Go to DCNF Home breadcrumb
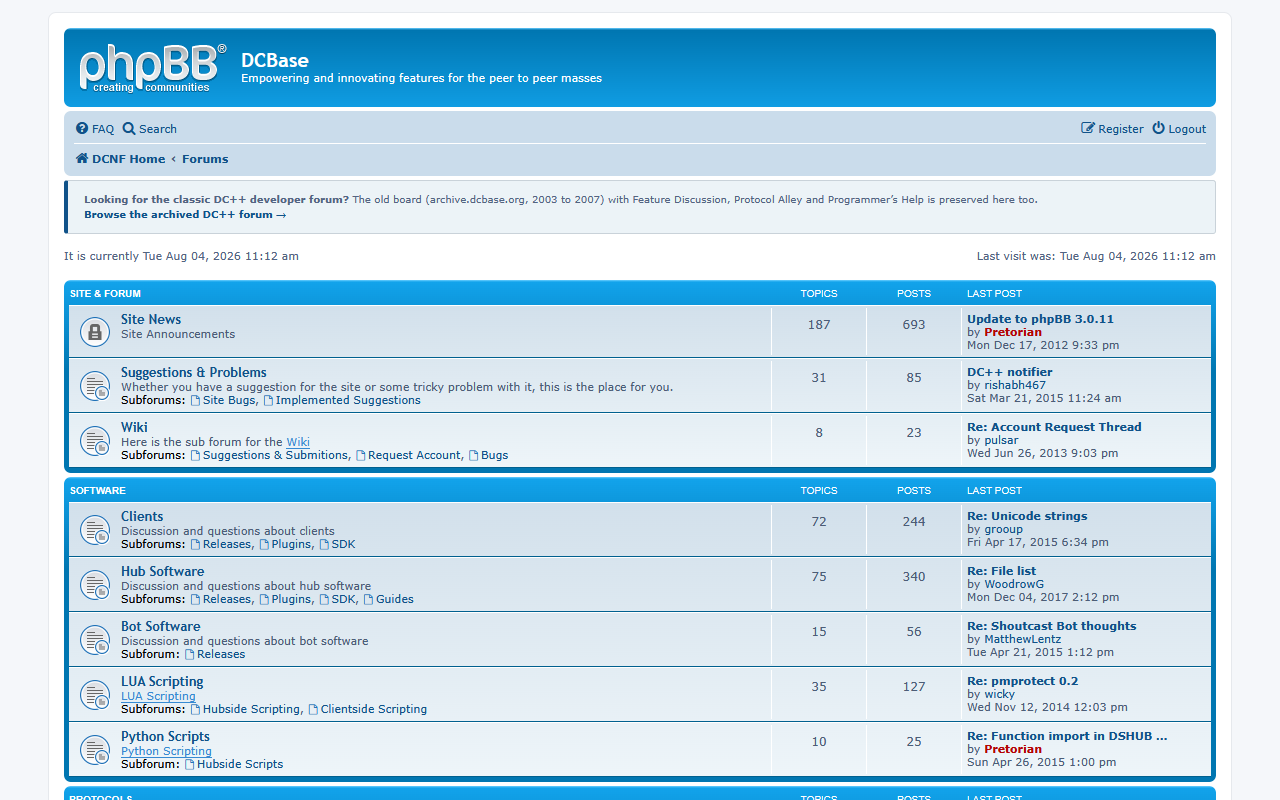The image size is (1280, 800). tap(120, 159)
